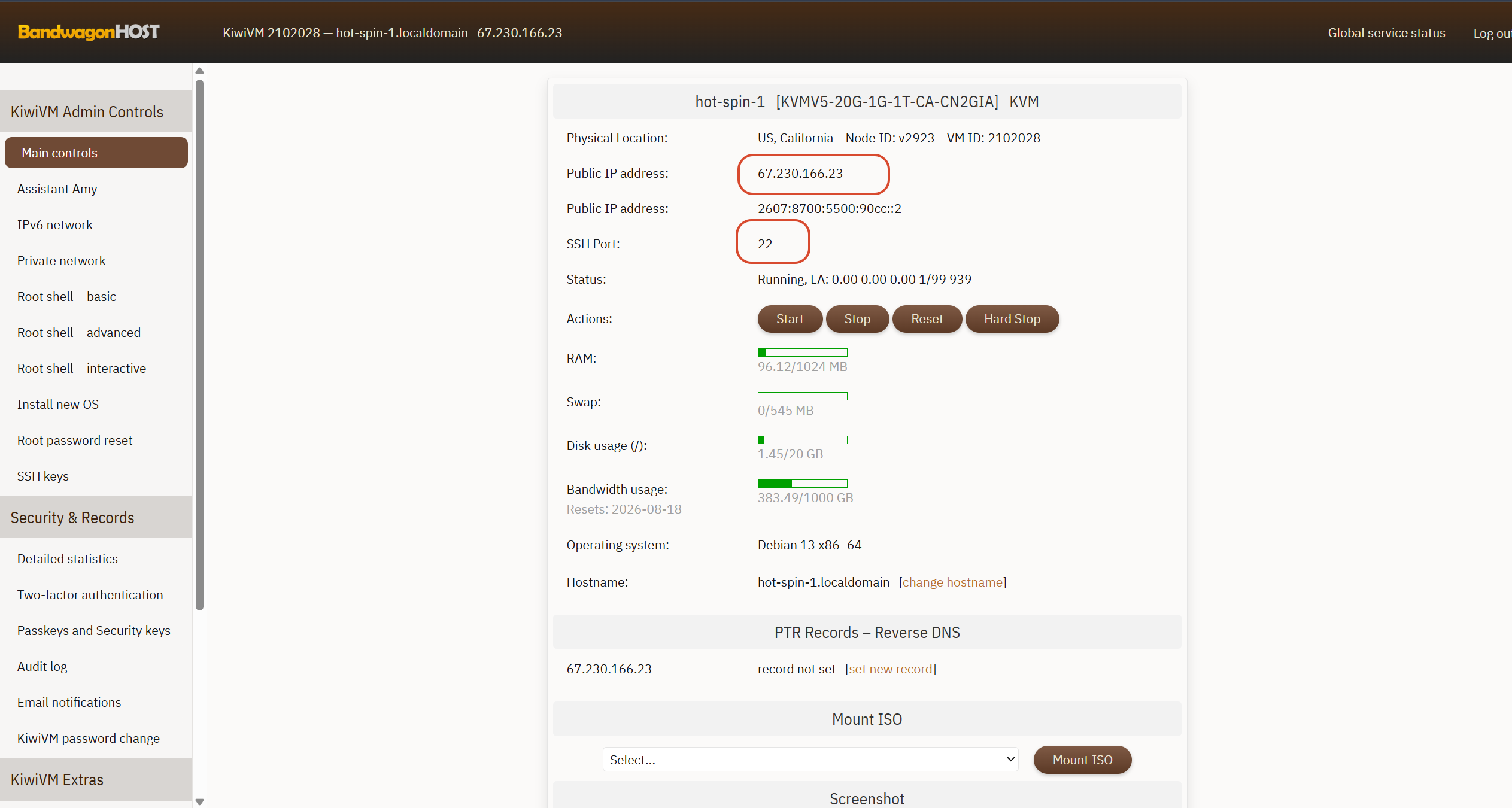
Task: Click the '383.49/1000 GB' bandwidth value
Action: pyautogui.click(x=805, y=497)
